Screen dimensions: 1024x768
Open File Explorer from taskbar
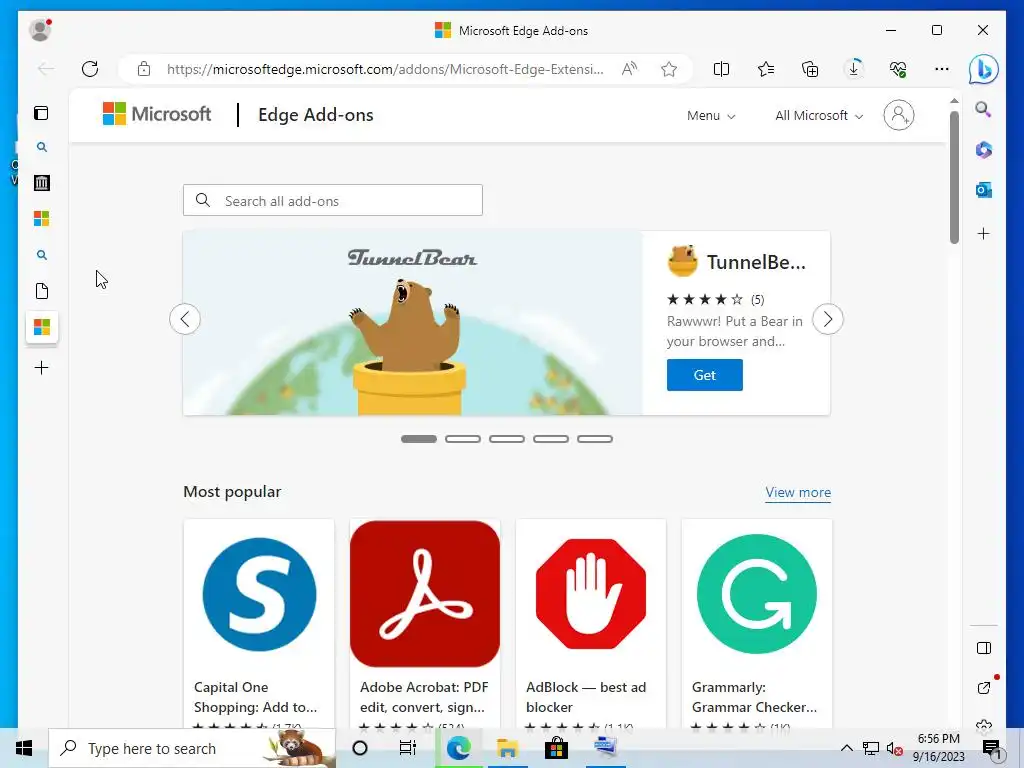pos(507,748)
